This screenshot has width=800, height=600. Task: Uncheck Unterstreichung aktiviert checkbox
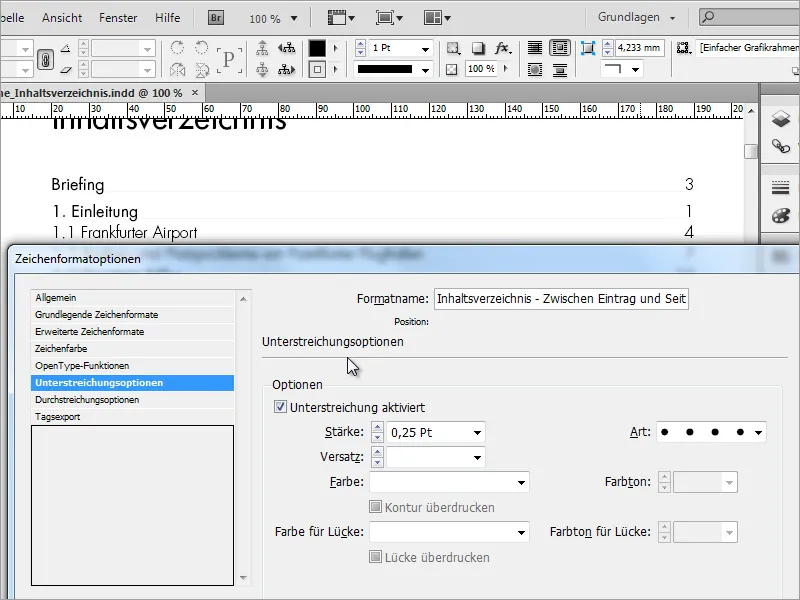[280, 408]
